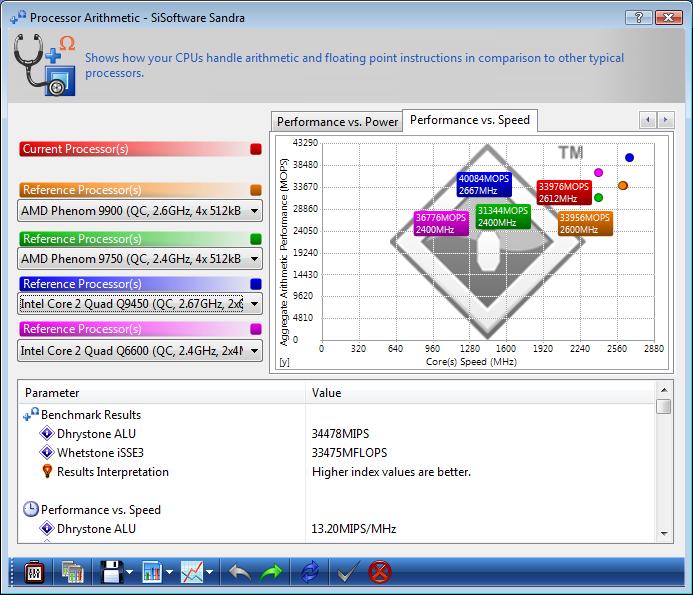Open the bar chart icon's dropdown arrow
Viewport: 693px width, 595px height.
(x=169, y=572)
